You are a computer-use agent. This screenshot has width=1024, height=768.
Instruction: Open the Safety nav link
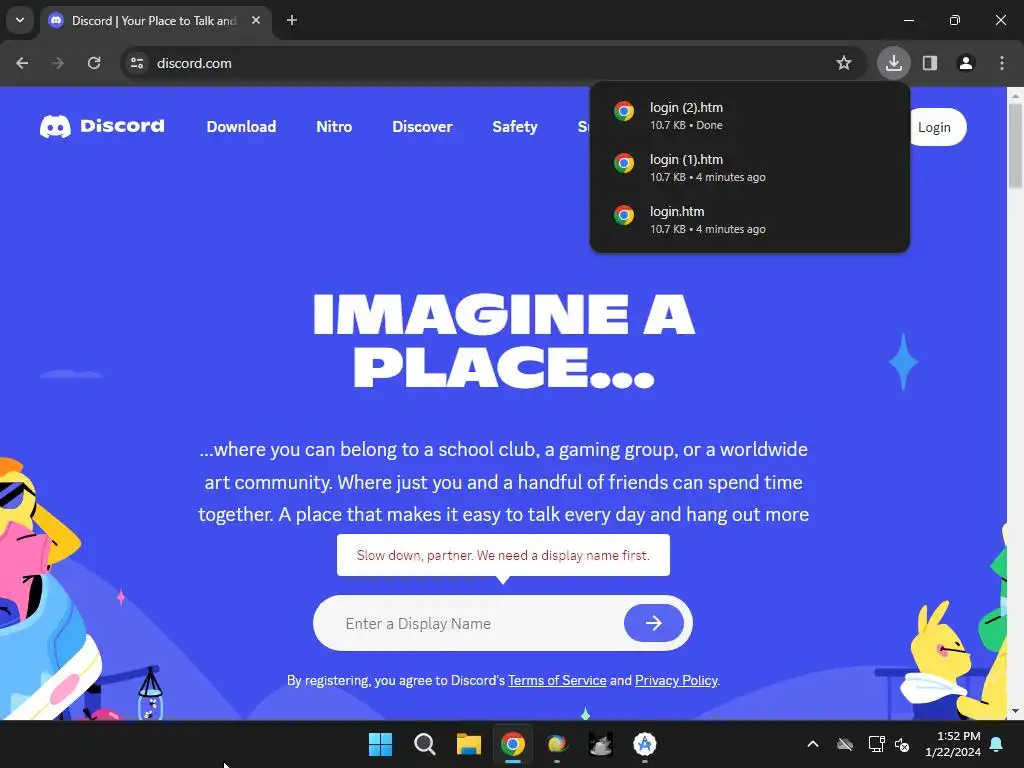(515, 127)
